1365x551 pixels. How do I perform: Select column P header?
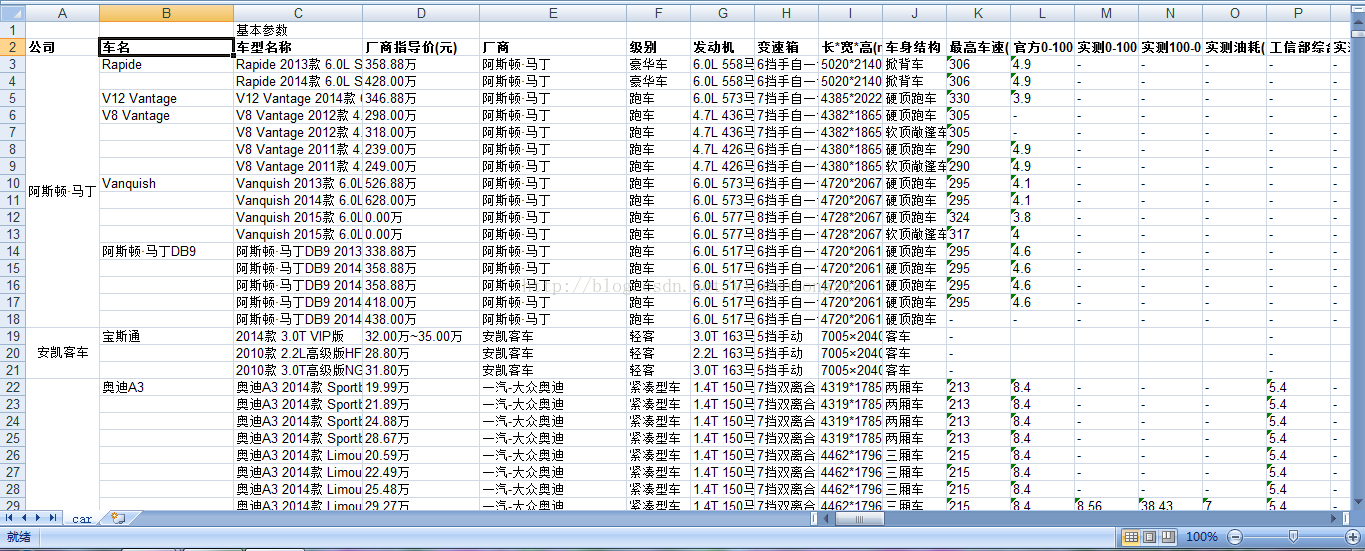click(x=1298, y=13)
